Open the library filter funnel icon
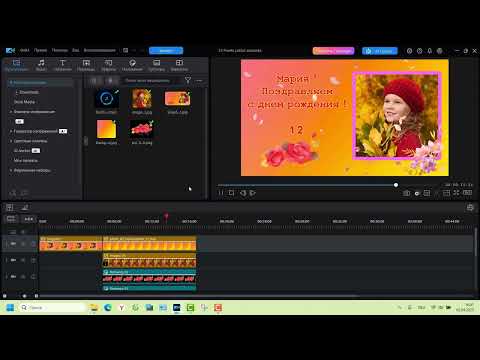The image size is (480, 360). click(x=188, y=80)
